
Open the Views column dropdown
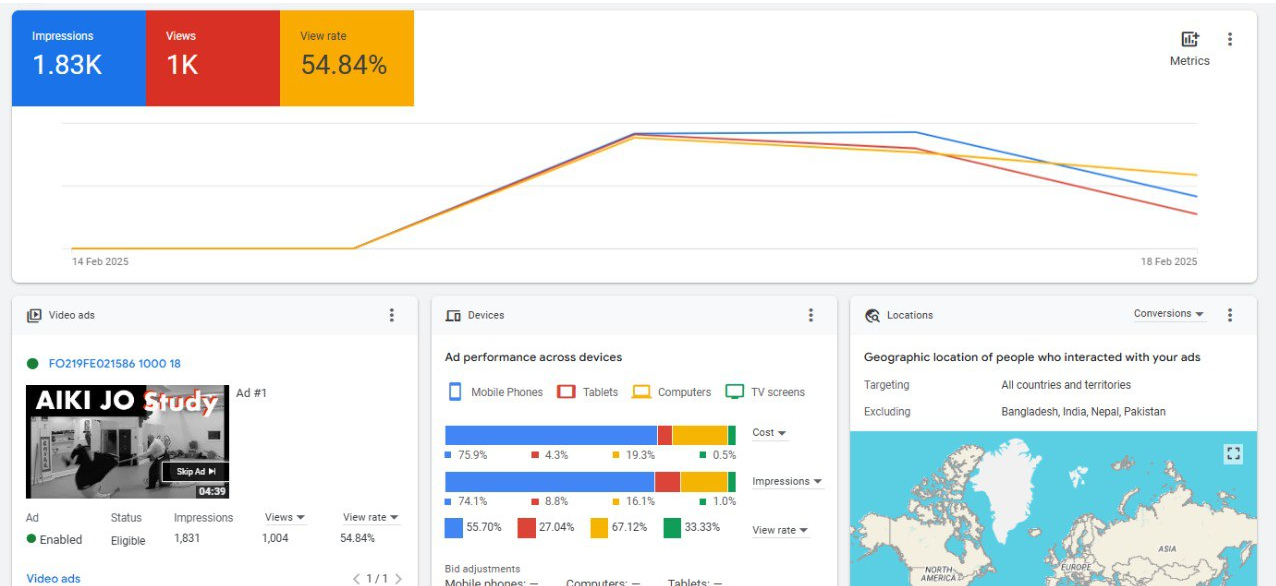click(x=285, y=518)
